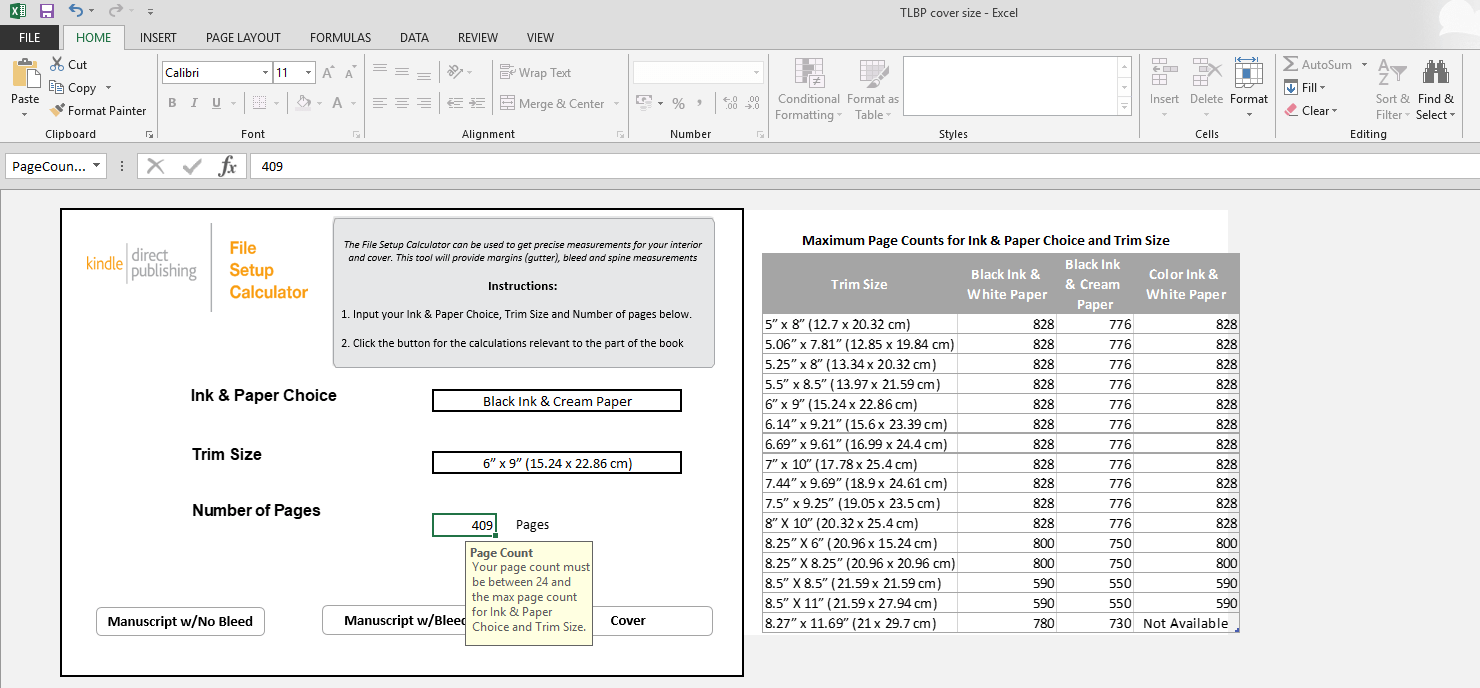Open the font color picker arrow
The image size is (1480, 688).
pyautogui.click(x=353, y=103)
